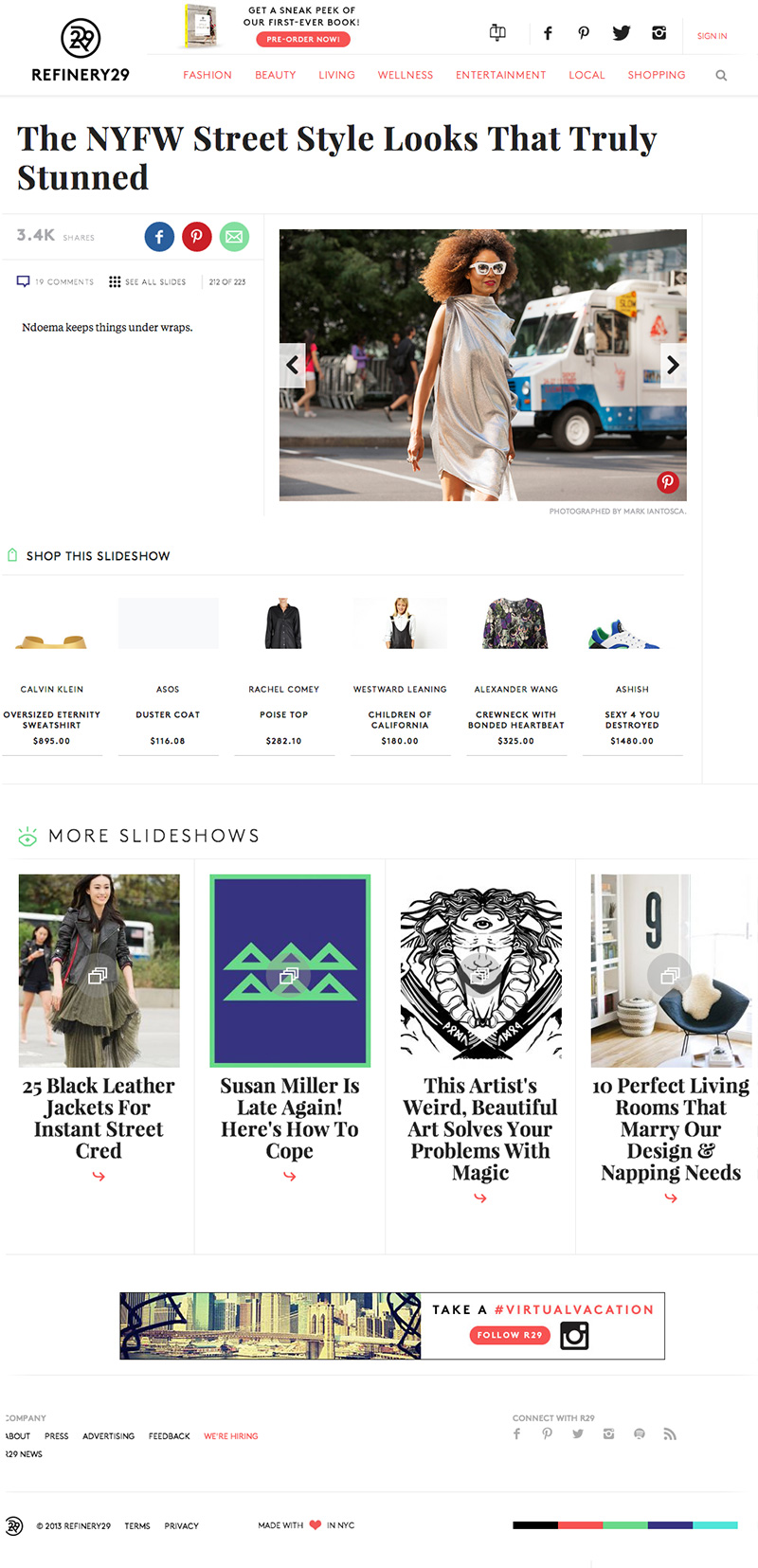Share article via blue Facebook circle icon
This screenshot has width=758, height=1568.
(159, 236)
